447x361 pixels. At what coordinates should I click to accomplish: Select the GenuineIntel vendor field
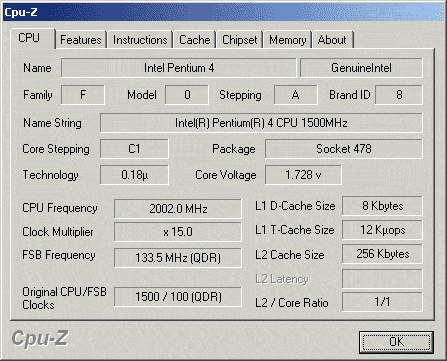[x=361, y=68]
